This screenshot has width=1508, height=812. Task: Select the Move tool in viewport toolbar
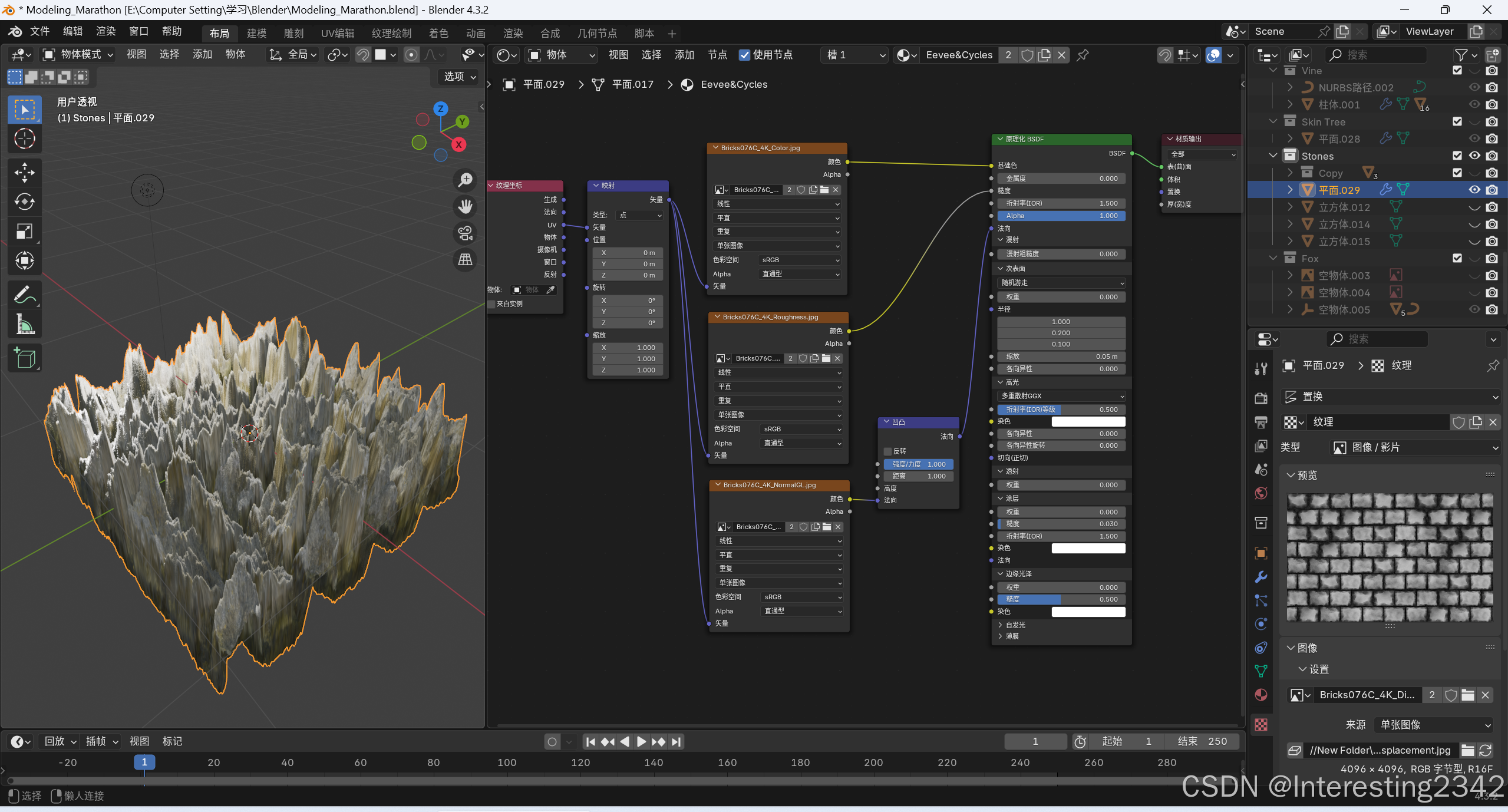point(24,173)
